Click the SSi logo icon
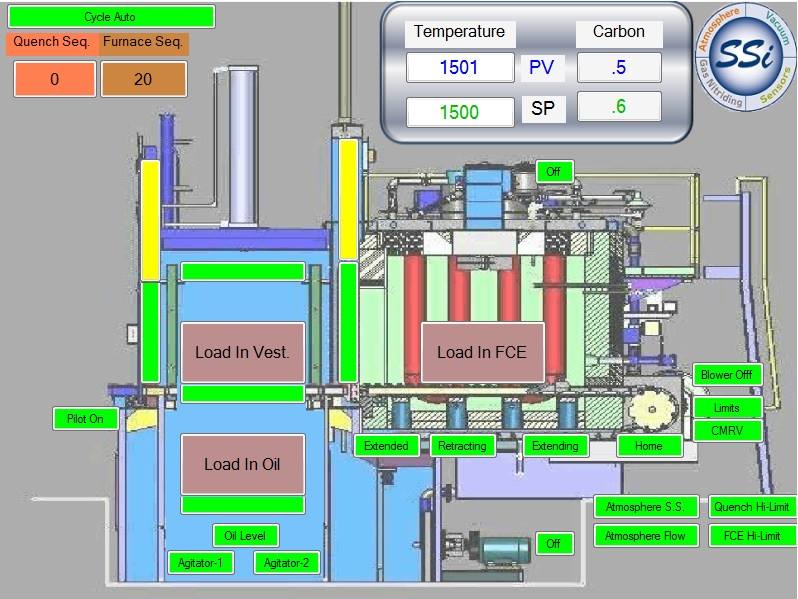Screen dimensions: 798x599 [746, 56]
